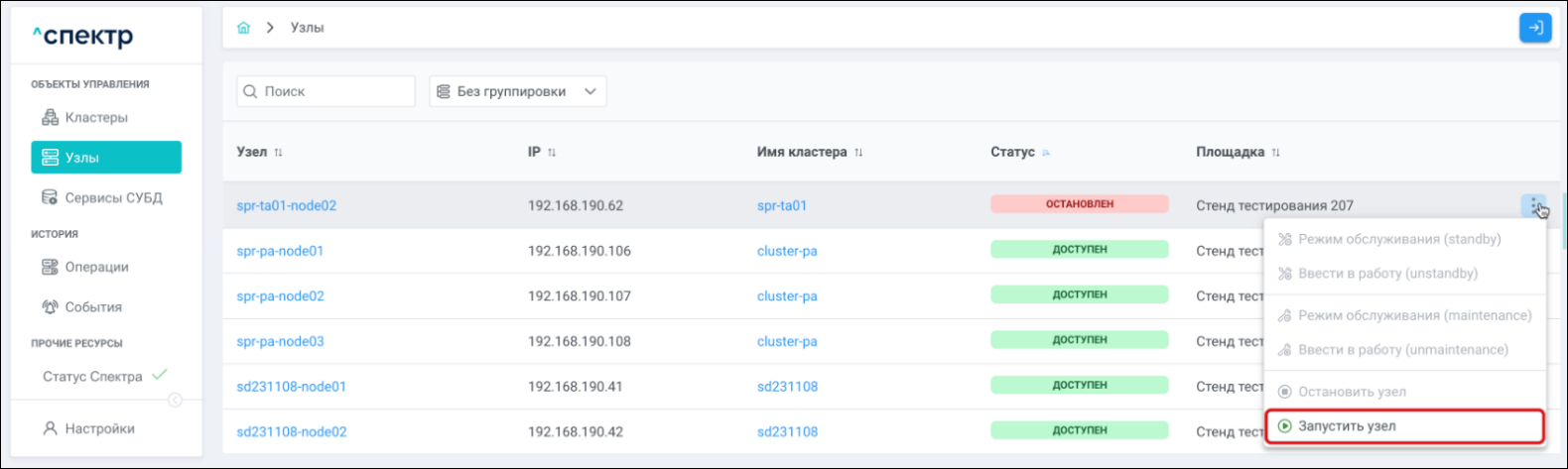Viewport: 1568px width, 469px height.
Task: Collapse the sidebar using the arrow handle
Action: click(x=175, y=401)
